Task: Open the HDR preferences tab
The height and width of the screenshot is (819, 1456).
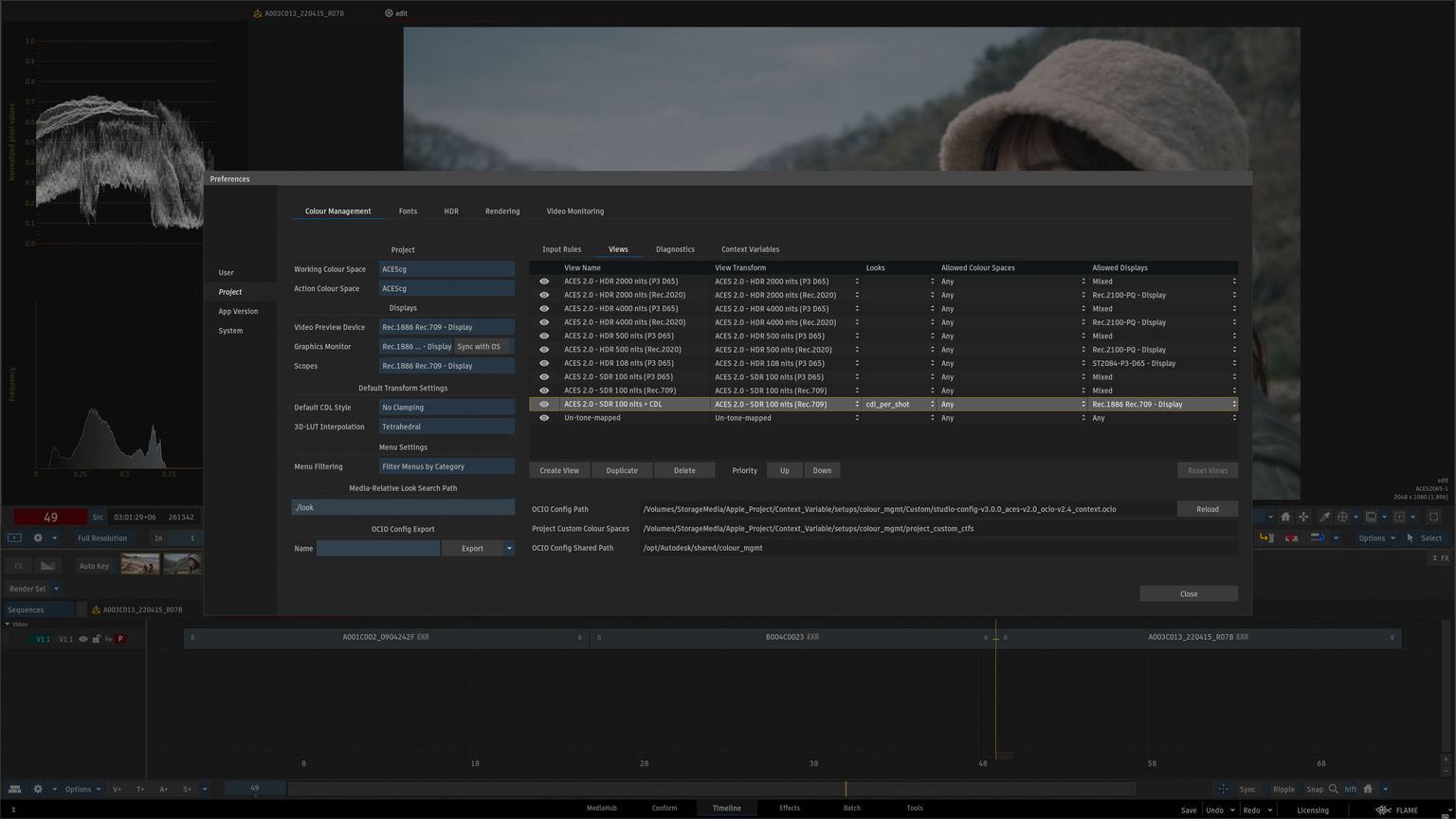Action: [451, 211]
